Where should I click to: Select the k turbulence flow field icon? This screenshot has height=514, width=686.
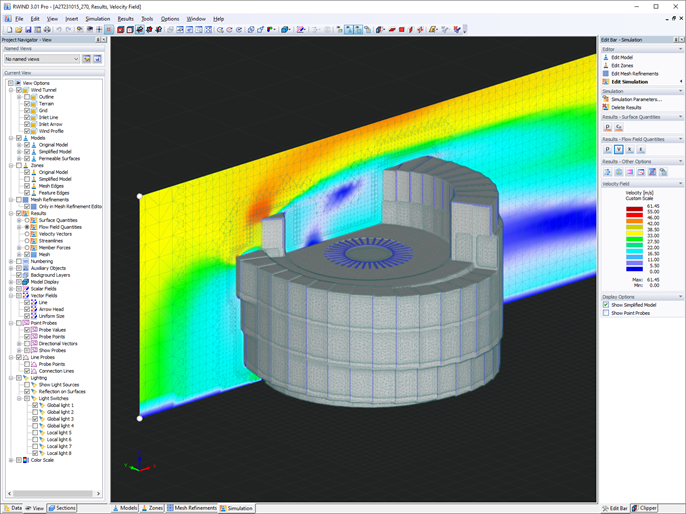[630, 150]
